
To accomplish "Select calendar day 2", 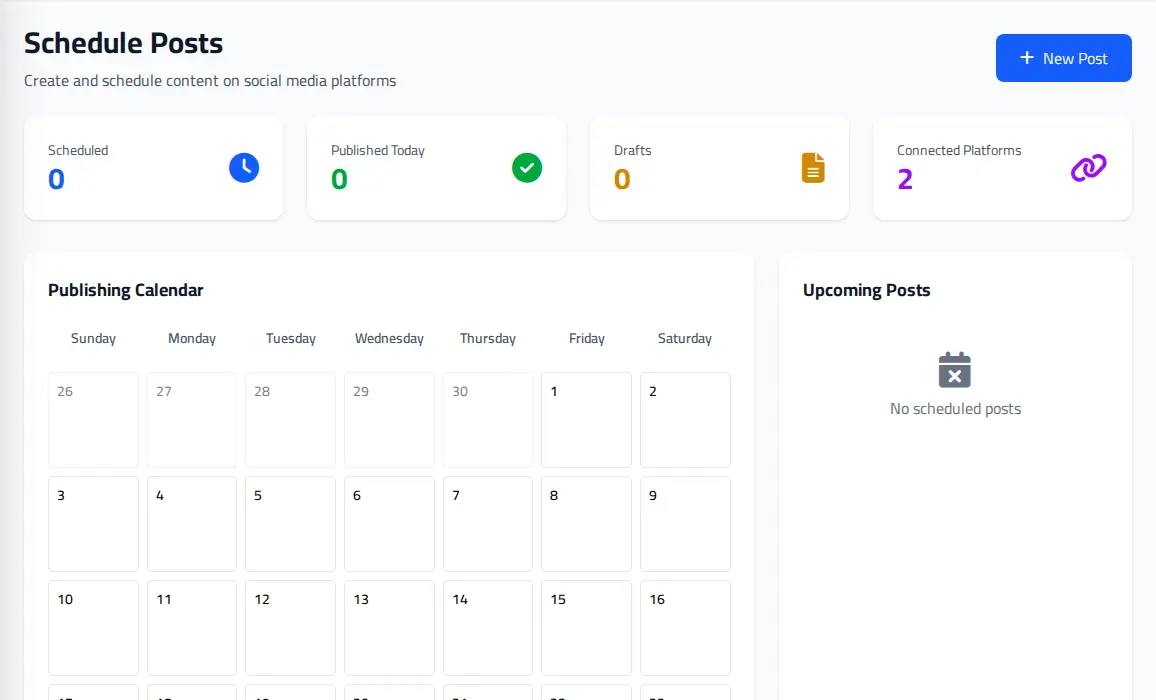I will (685, 420).
